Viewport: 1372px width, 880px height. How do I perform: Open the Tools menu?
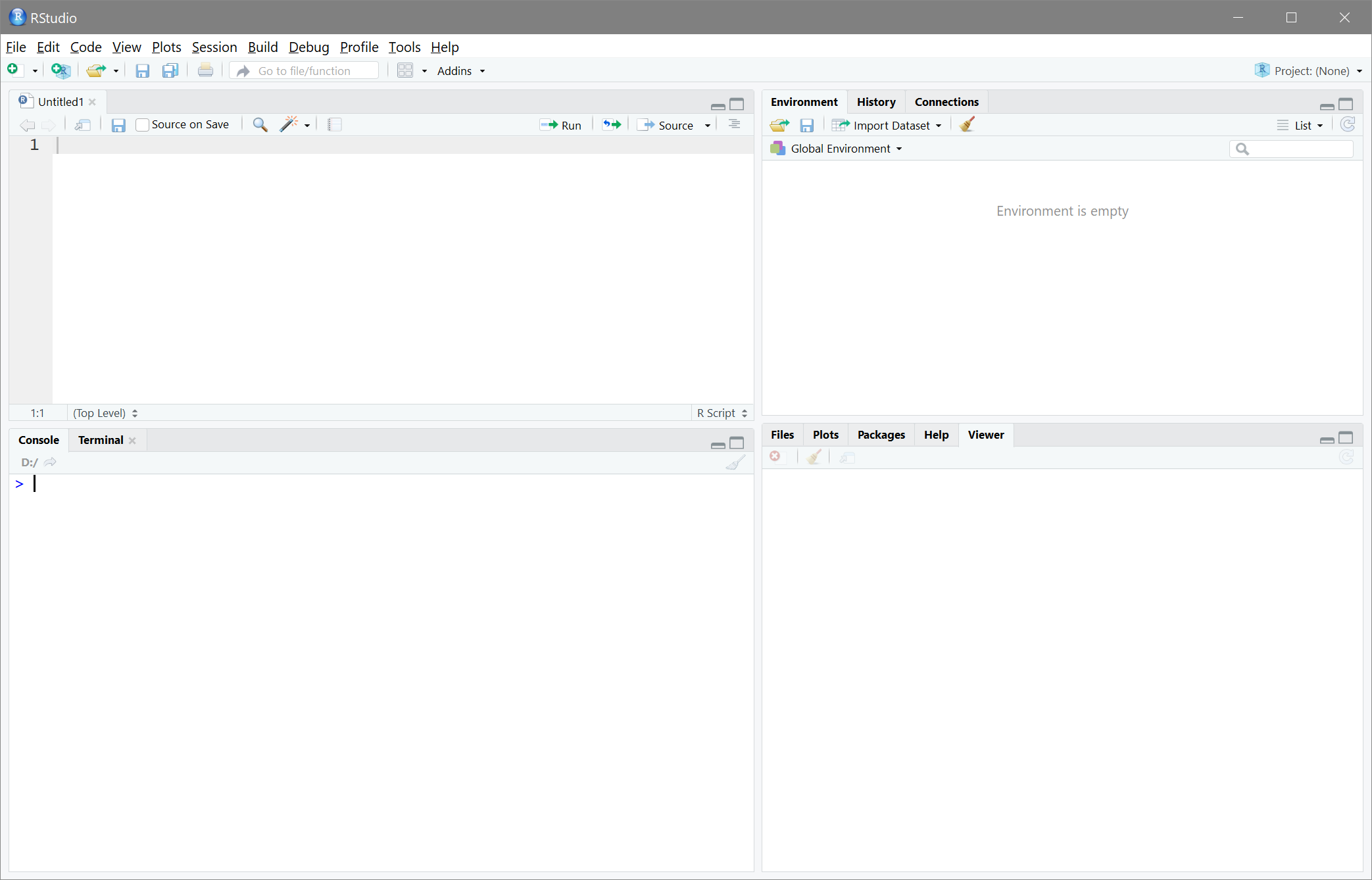pyautogui.click(x=404, y=47)
